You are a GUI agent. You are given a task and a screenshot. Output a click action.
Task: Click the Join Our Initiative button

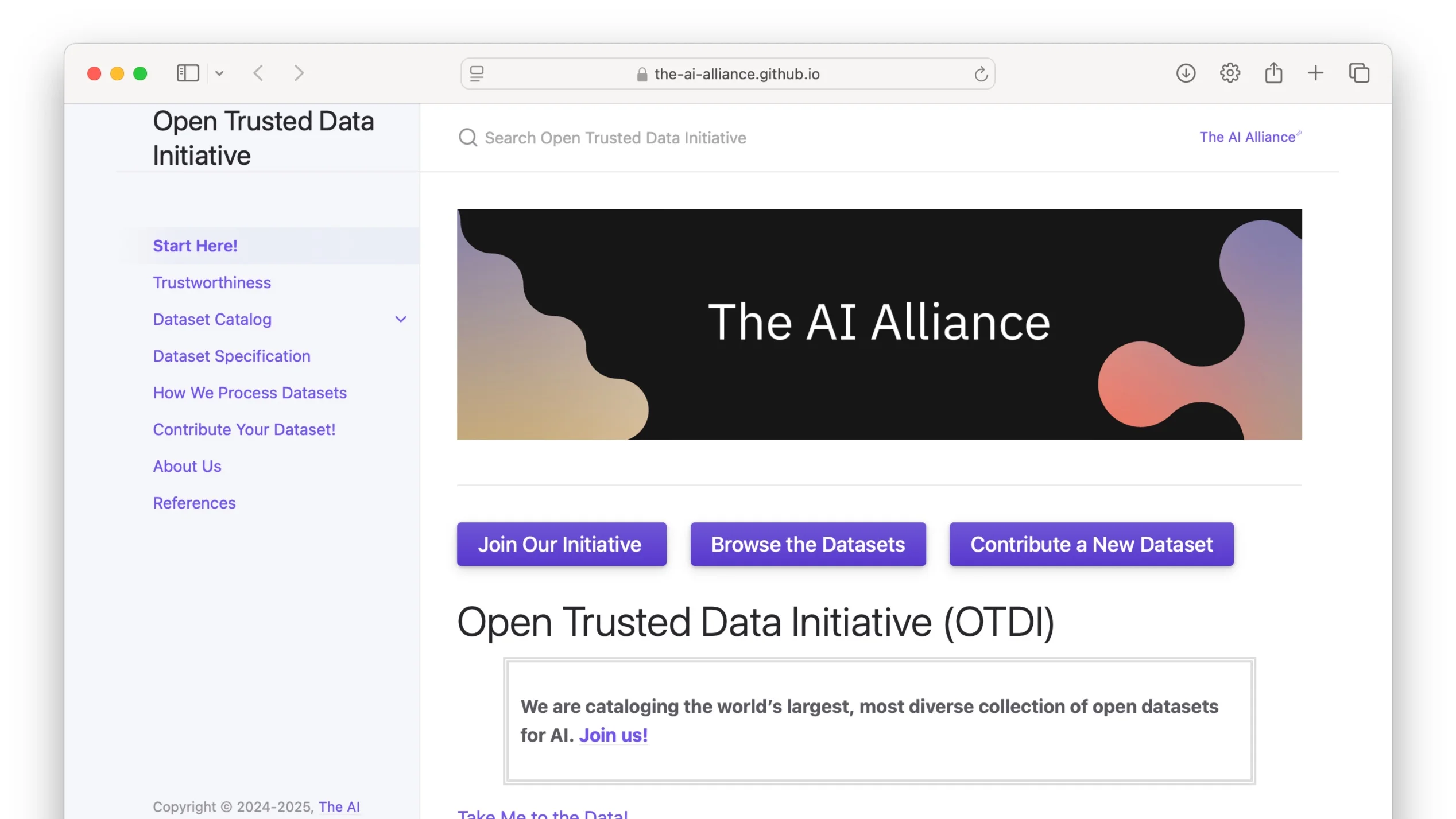pos(561,544)
